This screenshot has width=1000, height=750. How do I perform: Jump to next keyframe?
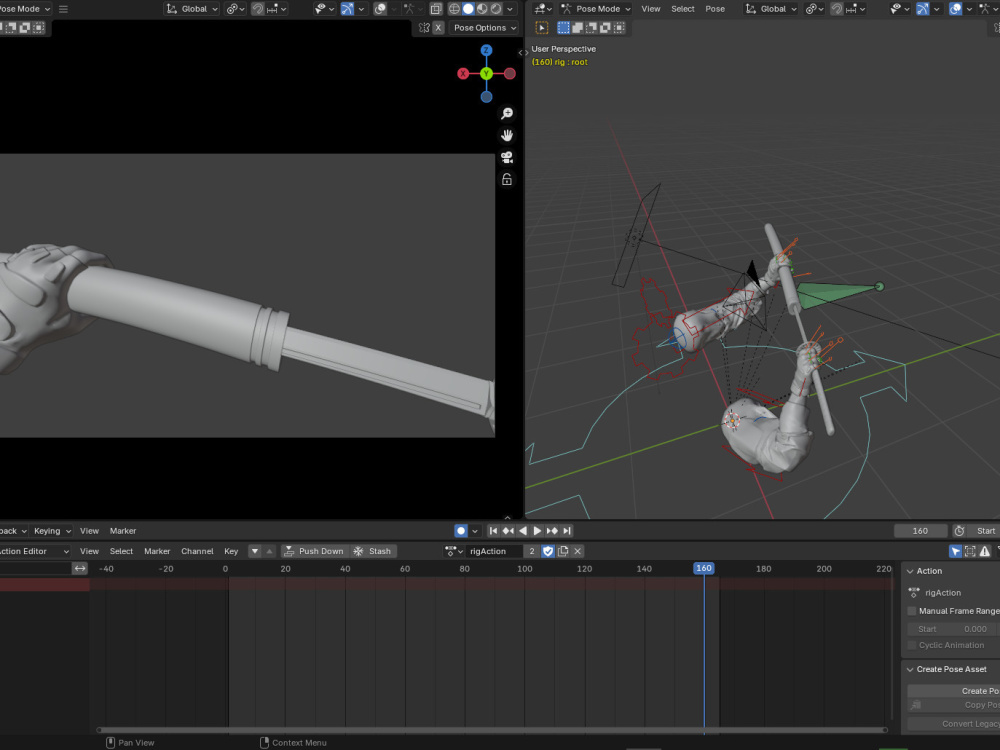point(552,531)
